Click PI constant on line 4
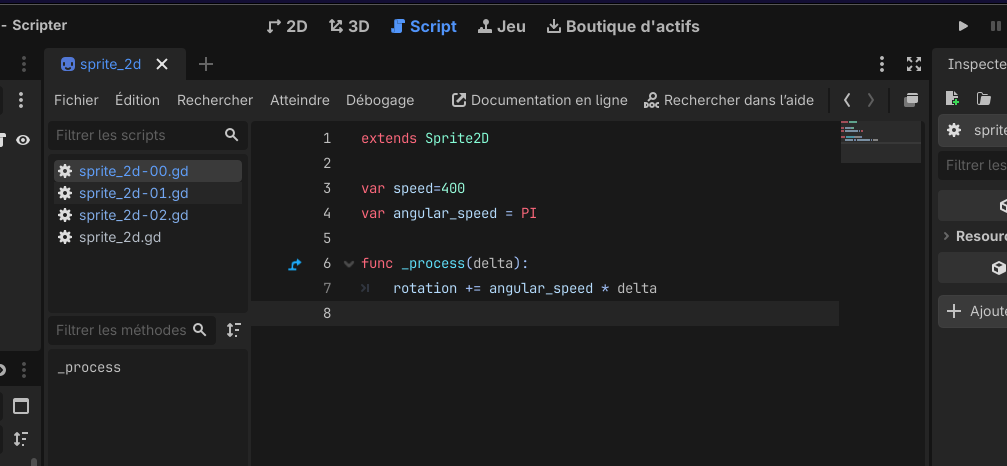This screenshot has width=1007, height=466. coord(529,214)
